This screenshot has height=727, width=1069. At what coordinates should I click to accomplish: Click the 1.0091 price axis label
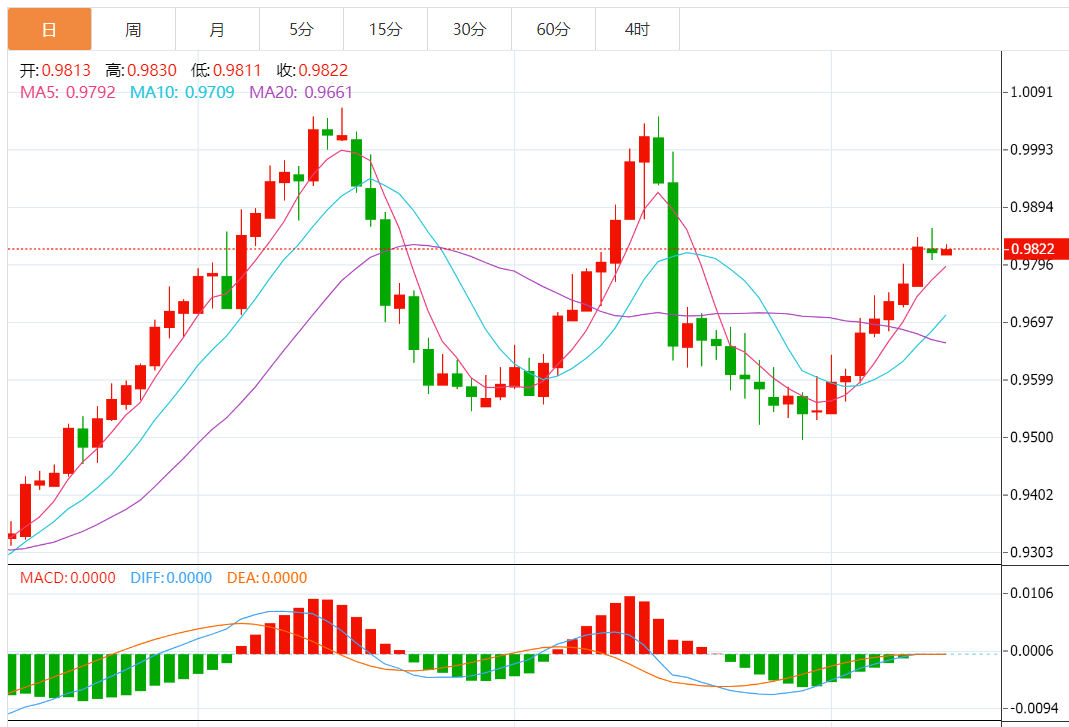coord(1032,92)
